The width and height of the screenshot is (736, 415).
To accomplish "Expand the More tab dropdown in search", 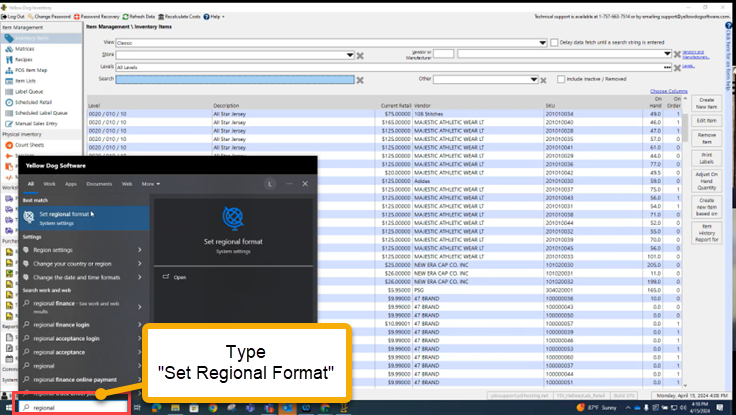I will [151, 184].
